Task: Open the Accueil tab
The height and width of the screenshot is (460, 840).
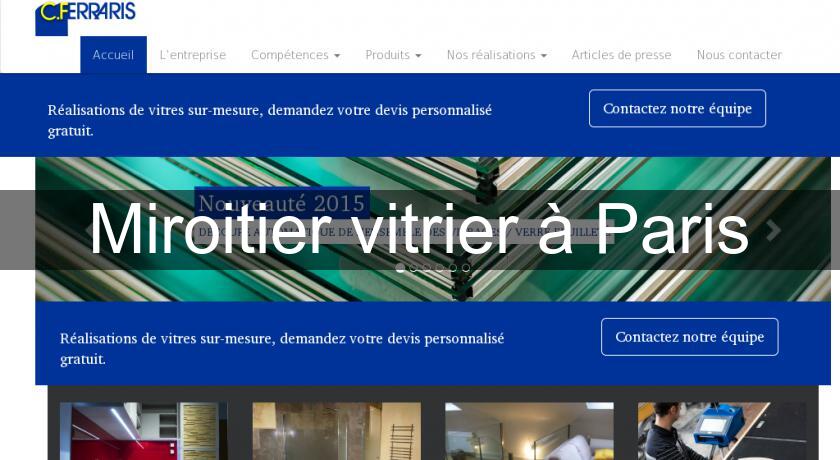Action: pyautogui.click(x=113, y=55)
